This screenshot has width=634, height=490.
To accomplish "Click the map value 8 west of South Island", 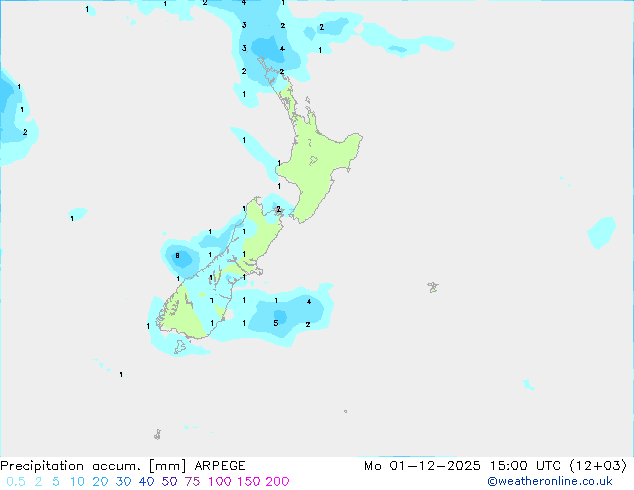I will [x=178, y=256].
